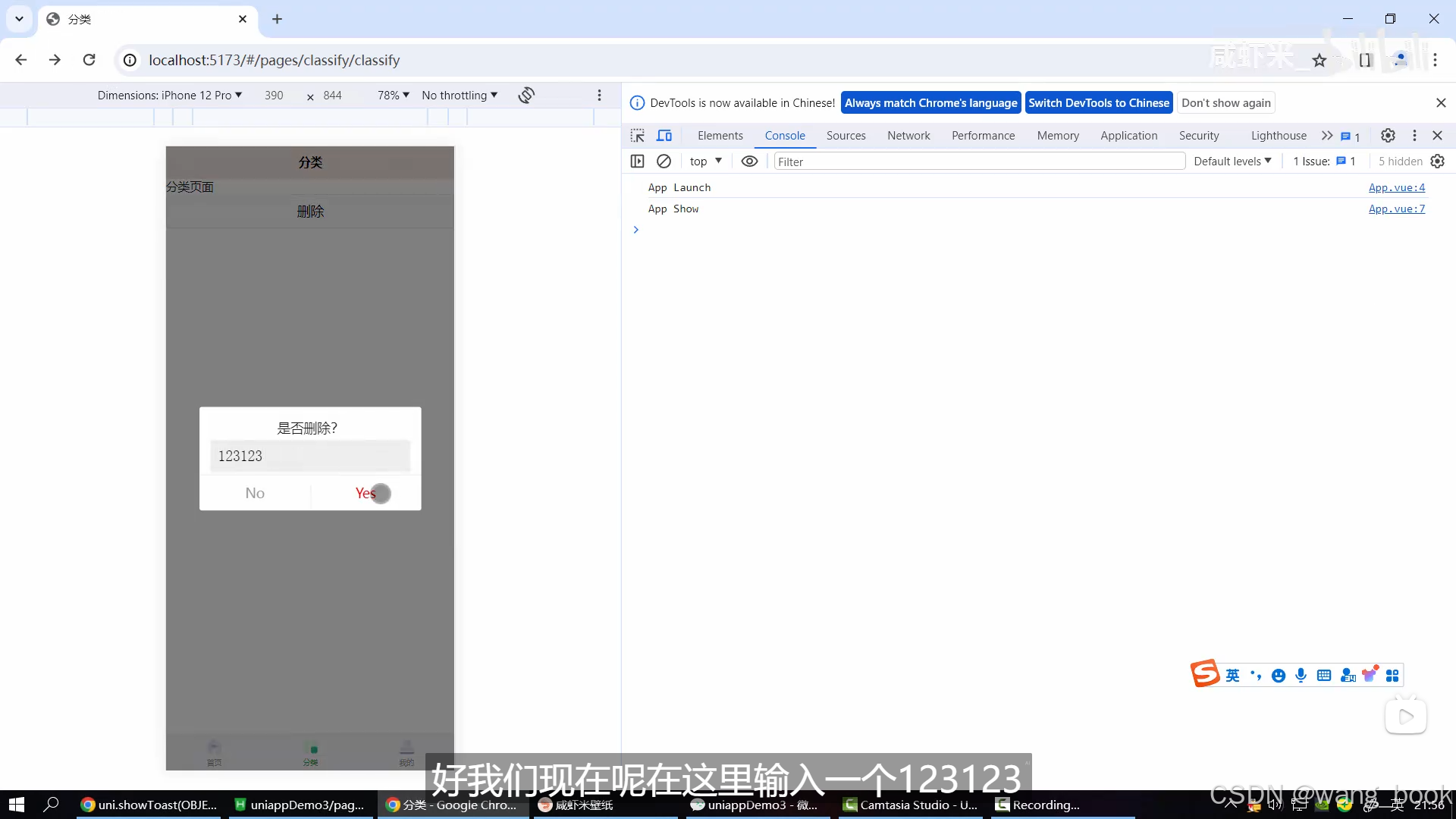This screenshot has height=819, width=1456.
Task: Toggle device emulation toolbar icon
Action: point(665,135)
